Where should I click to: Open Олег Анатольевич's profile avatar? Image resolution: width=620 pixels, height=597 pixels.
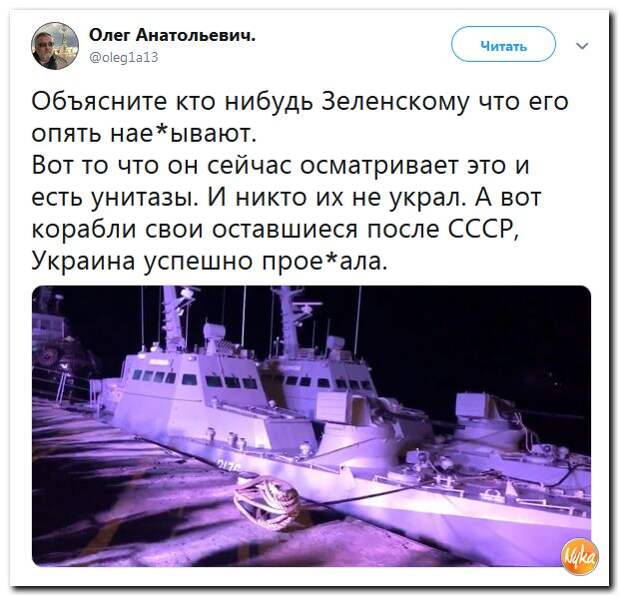click(55, 46)
